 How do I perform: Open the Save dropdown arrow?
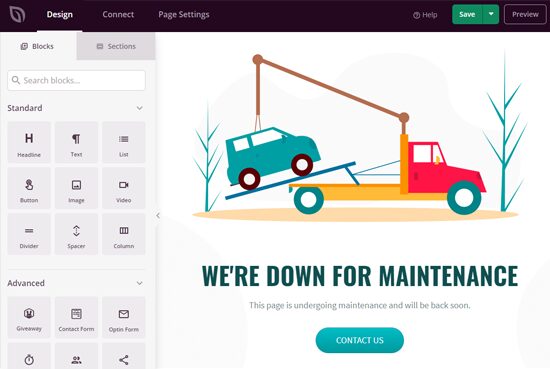pos(491,14)
